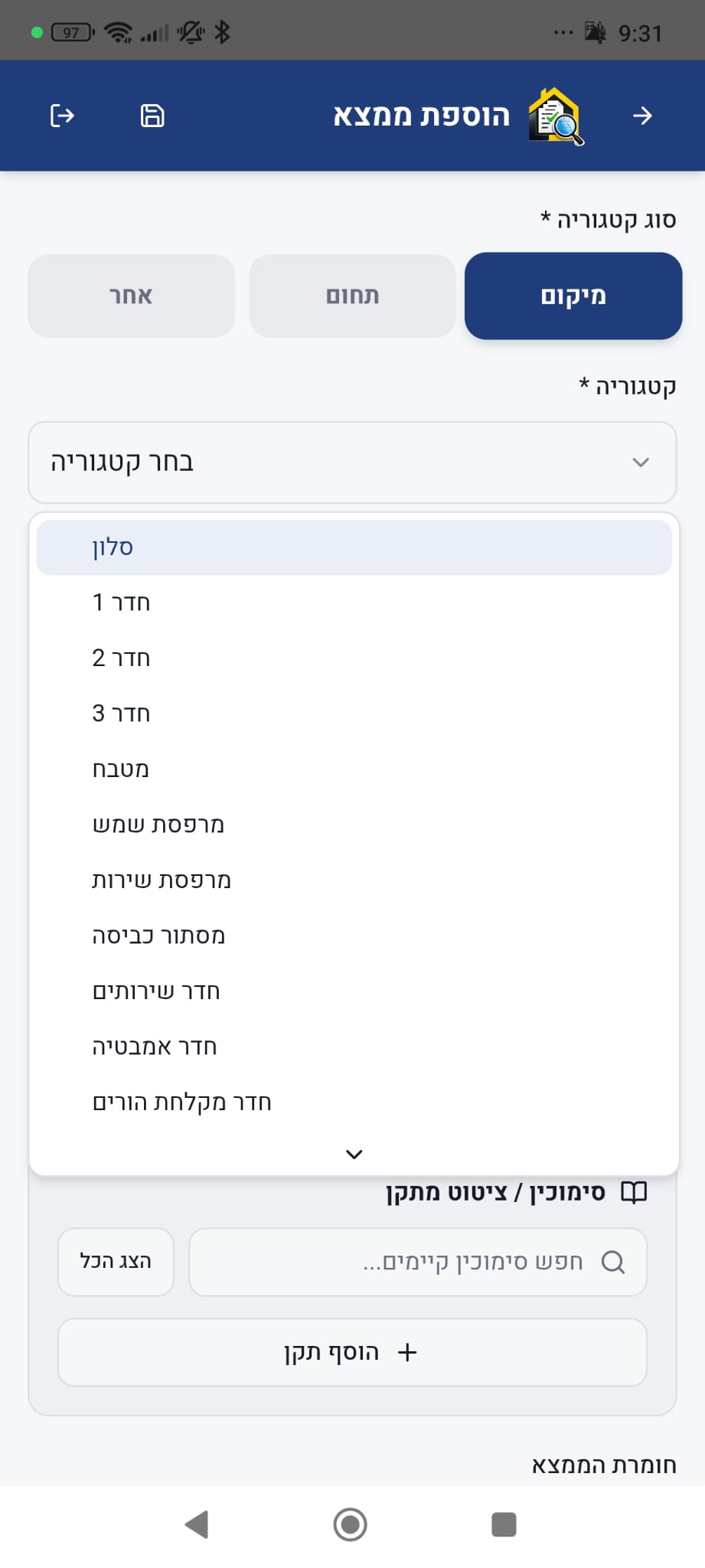
Task: Pick חדר אמבטיה option
Action: point(354,1047)
